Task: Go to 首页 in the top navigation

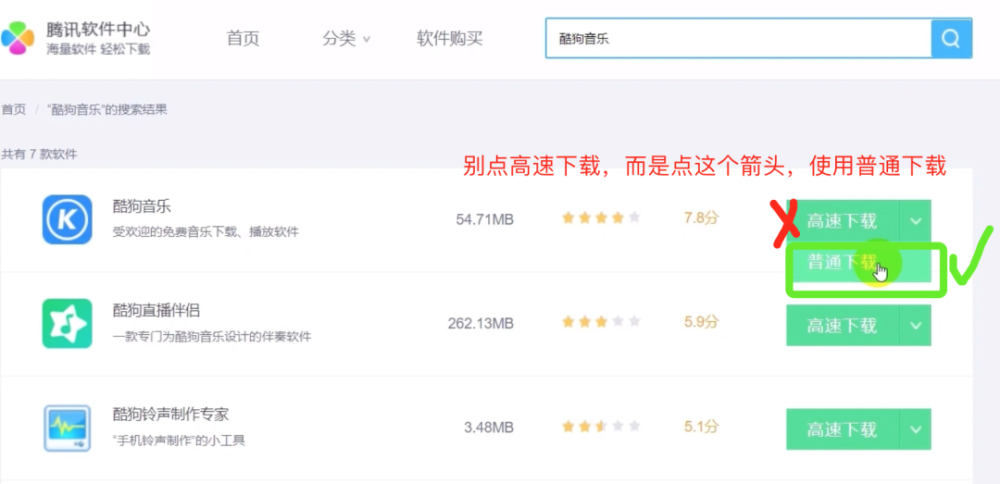Action: [243, 38]
